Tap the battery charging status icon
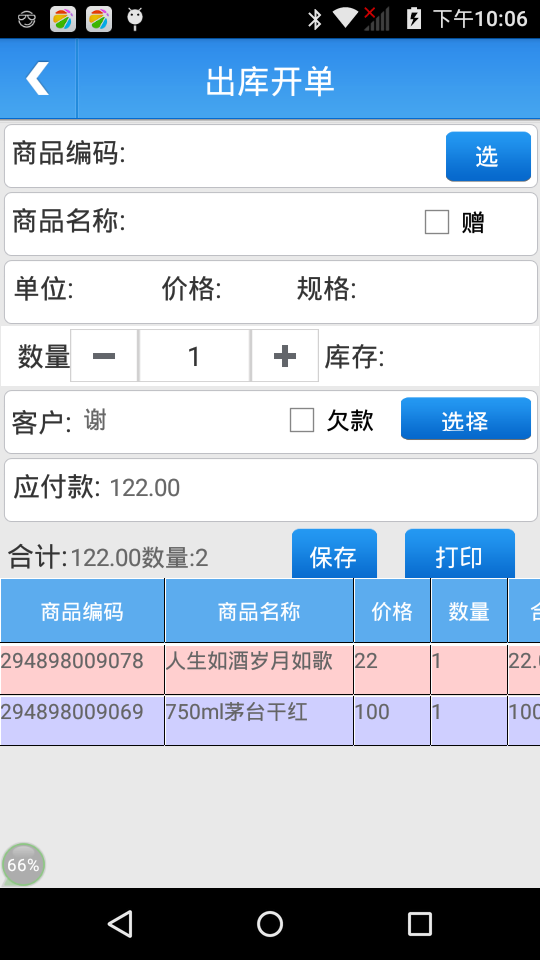540x960 pixels. pyautogui.click(x=414, y=18)
